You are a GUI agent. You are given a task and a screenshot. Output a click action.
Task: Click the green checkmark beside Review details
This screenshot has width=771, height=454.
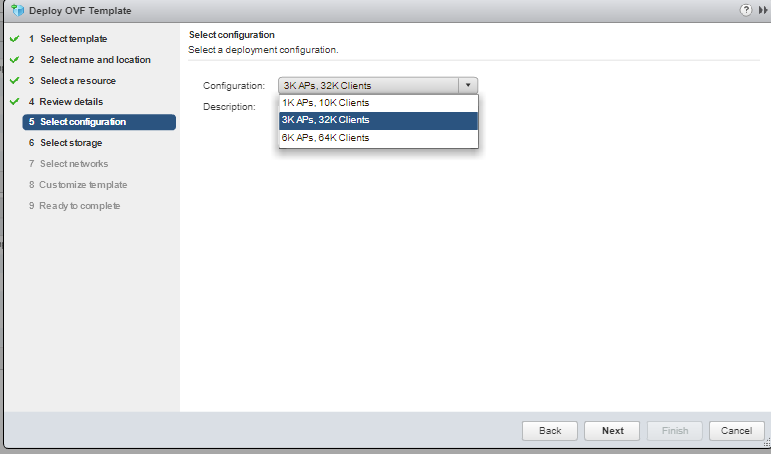[x=14, y=101]
